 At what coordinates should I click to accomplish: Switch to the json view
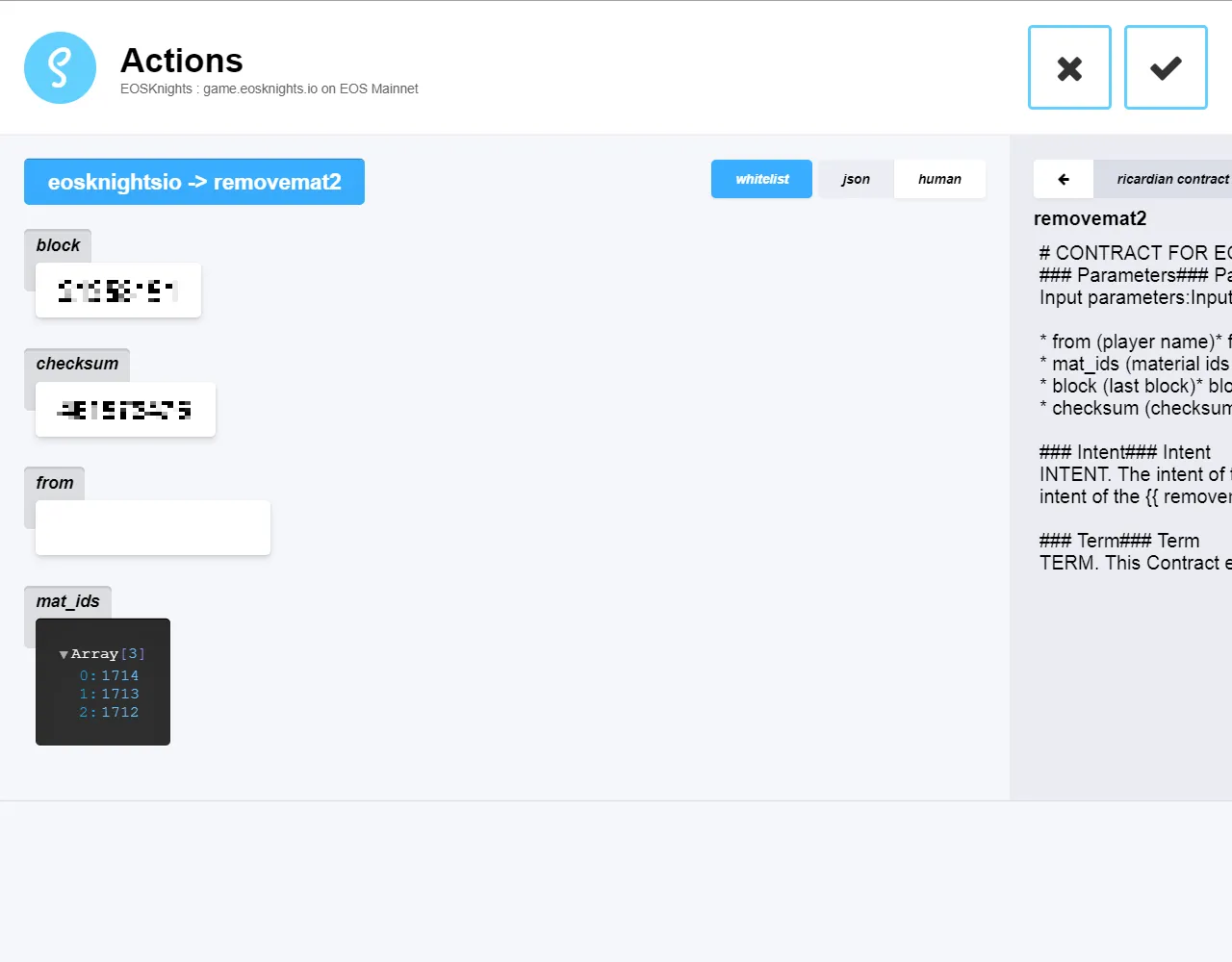coord(856,179)
